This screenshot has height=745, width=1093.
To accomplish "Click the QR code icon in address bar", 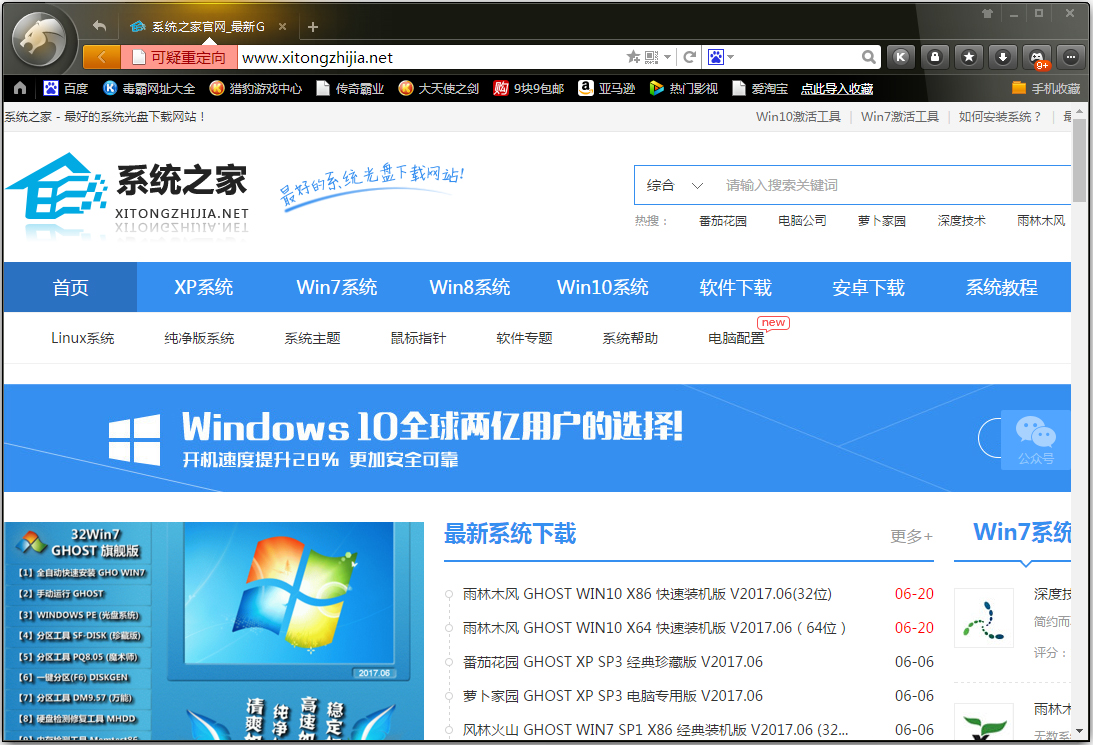I will tap(652, 58).
